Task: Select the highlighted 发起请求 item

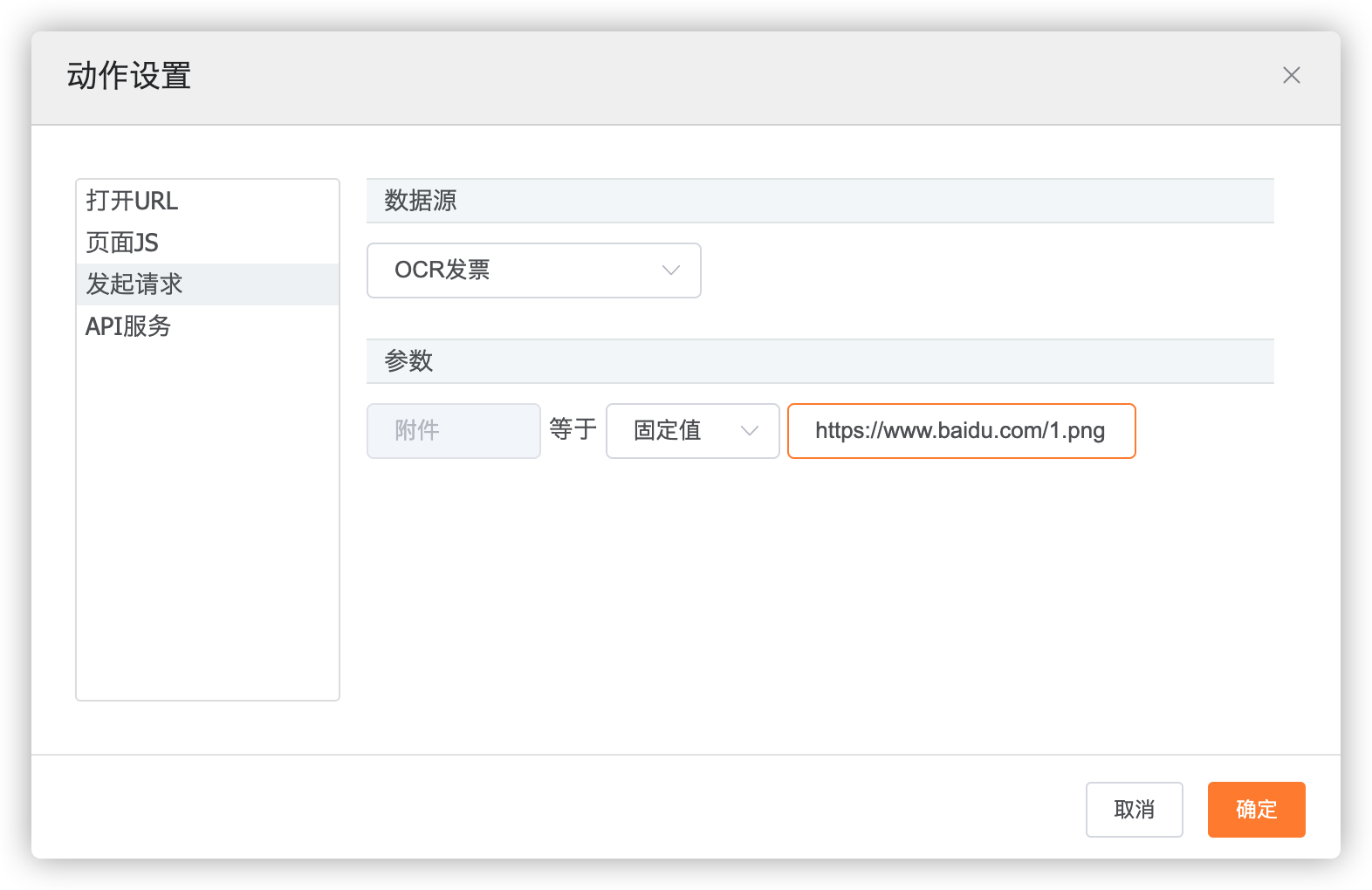Action: pyautogui.click(x=134, y=284)
